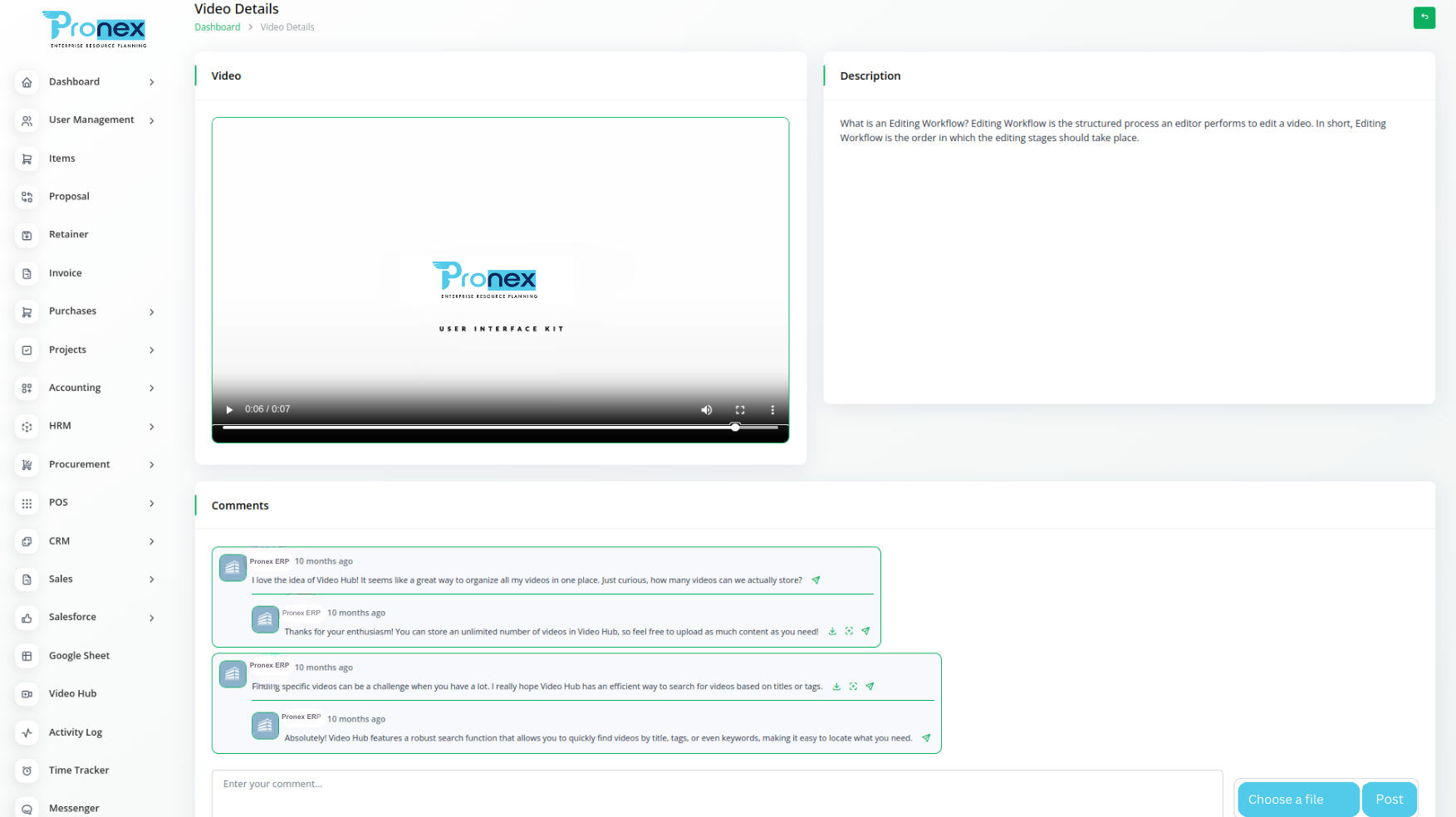This screenshot has width=1456, height=817.
Task: Click the Retainer sidebar icon
Action: (x=27, y=235)
